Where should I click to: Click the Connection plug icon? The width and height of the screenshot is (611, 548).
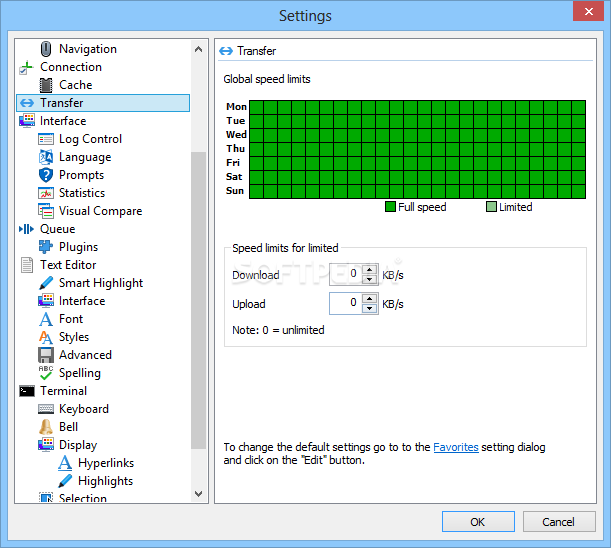(x=26, y=67)
